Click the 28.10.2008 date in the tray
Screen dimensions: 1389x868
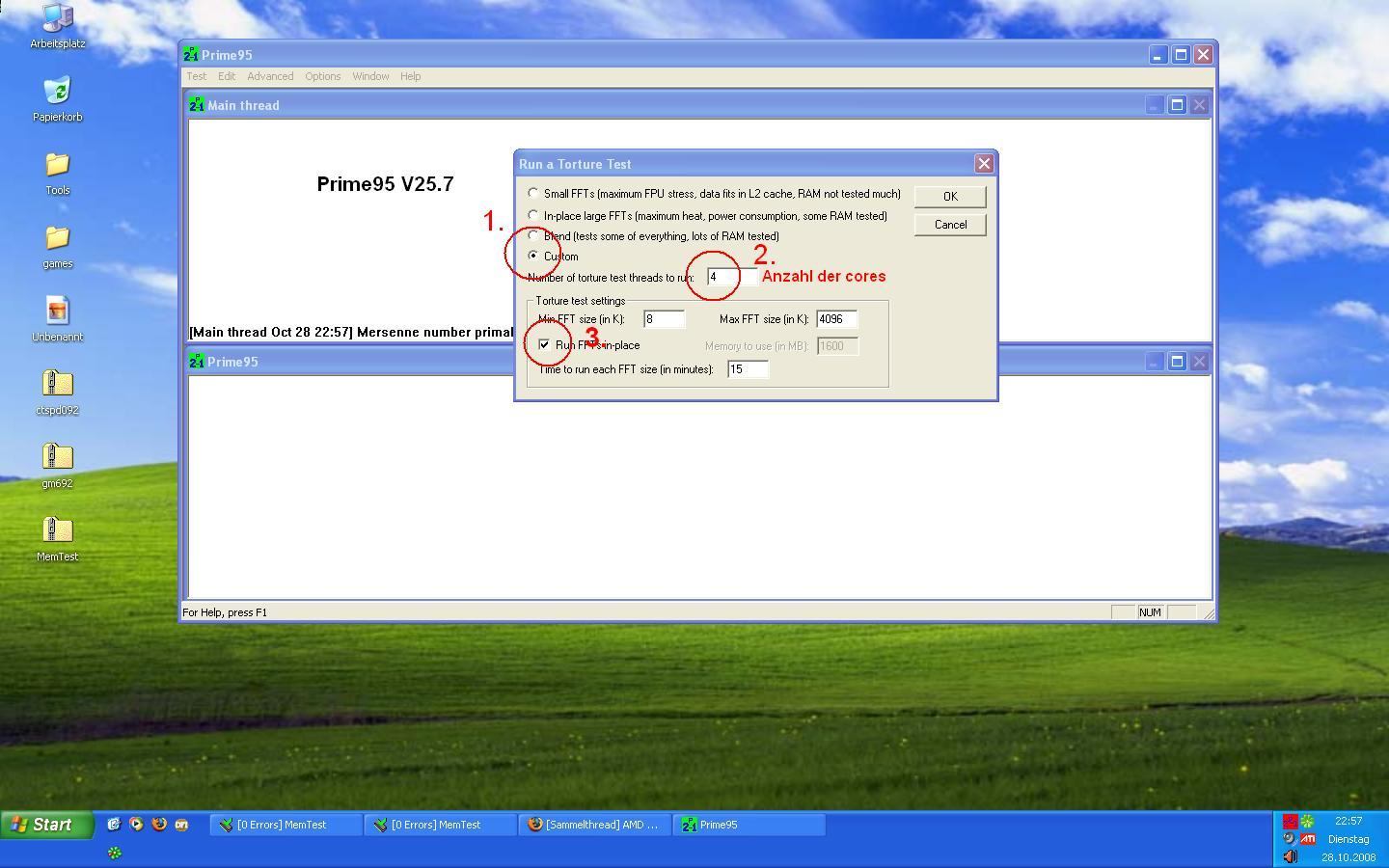click(1348, 857)
